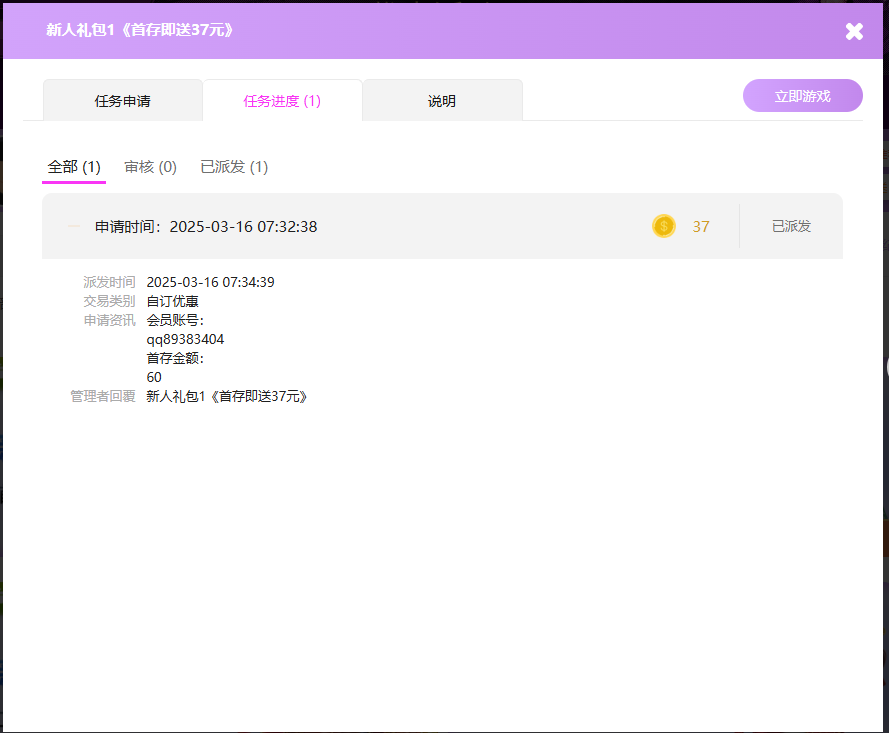Click the reward amount 37
Viewport: 889px width, 733px height.
point(700,226)
